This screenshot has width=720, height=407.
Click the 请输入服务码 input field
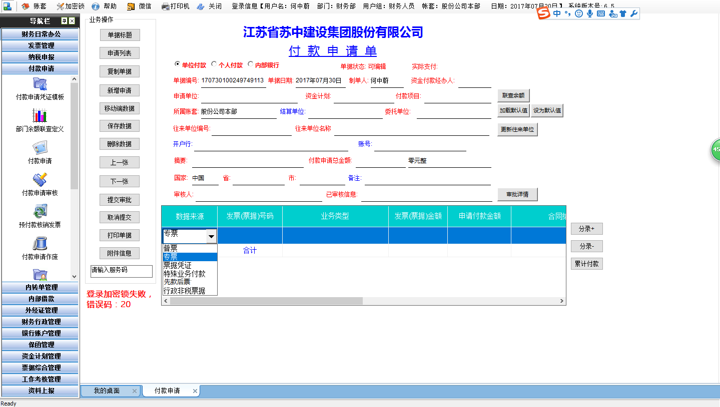tap(121, 271)
